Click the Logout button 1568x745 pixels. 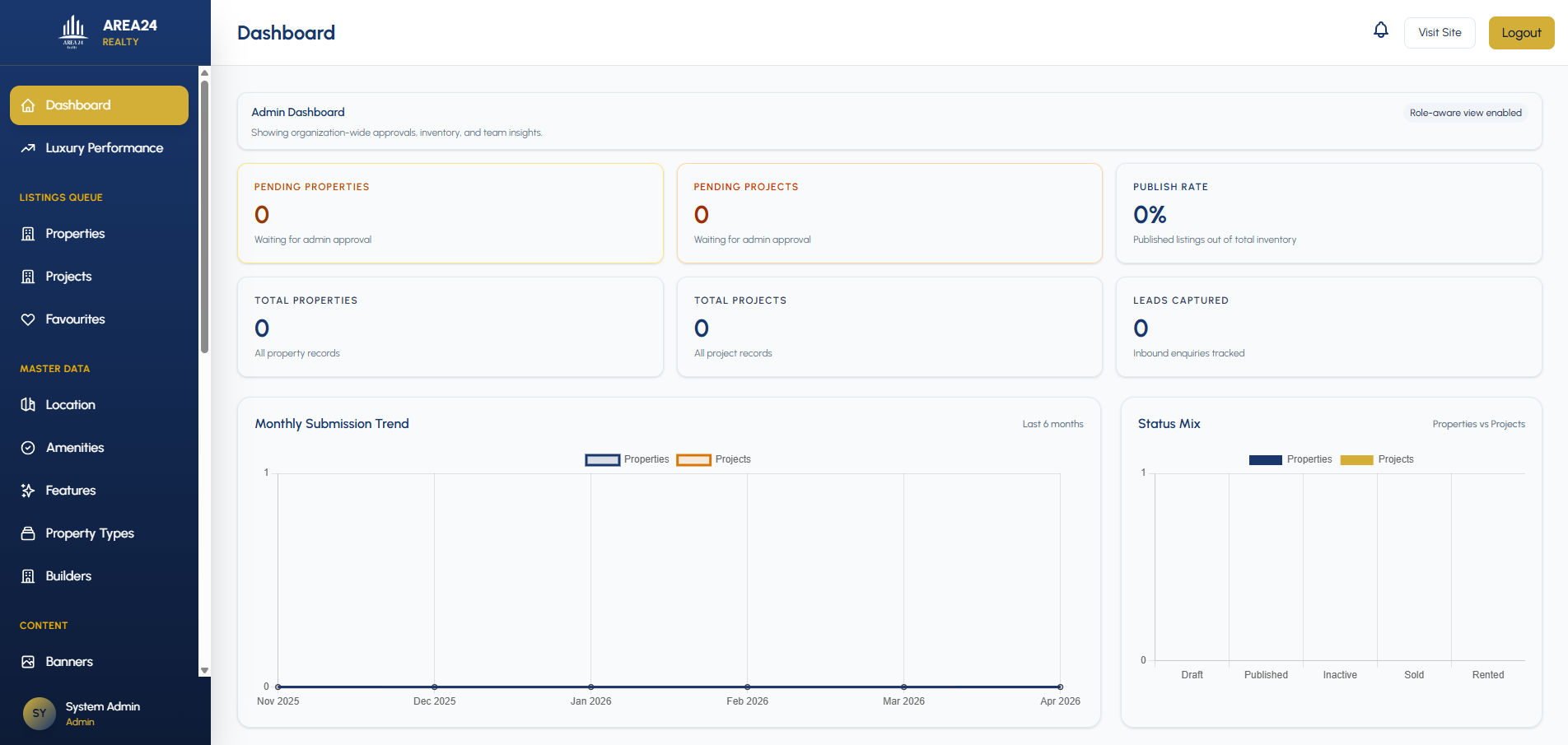point(1521,33)
